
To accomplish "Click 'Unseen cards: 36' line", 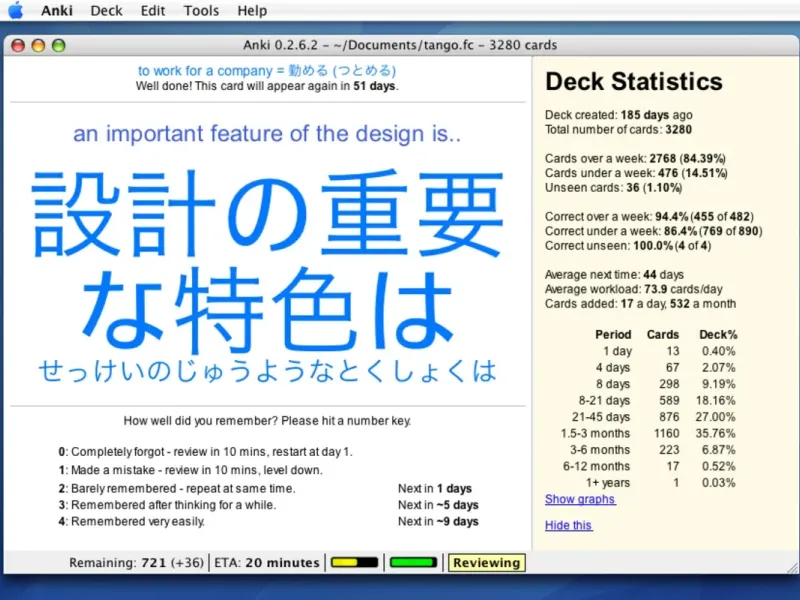I will (x=613, y=187).
